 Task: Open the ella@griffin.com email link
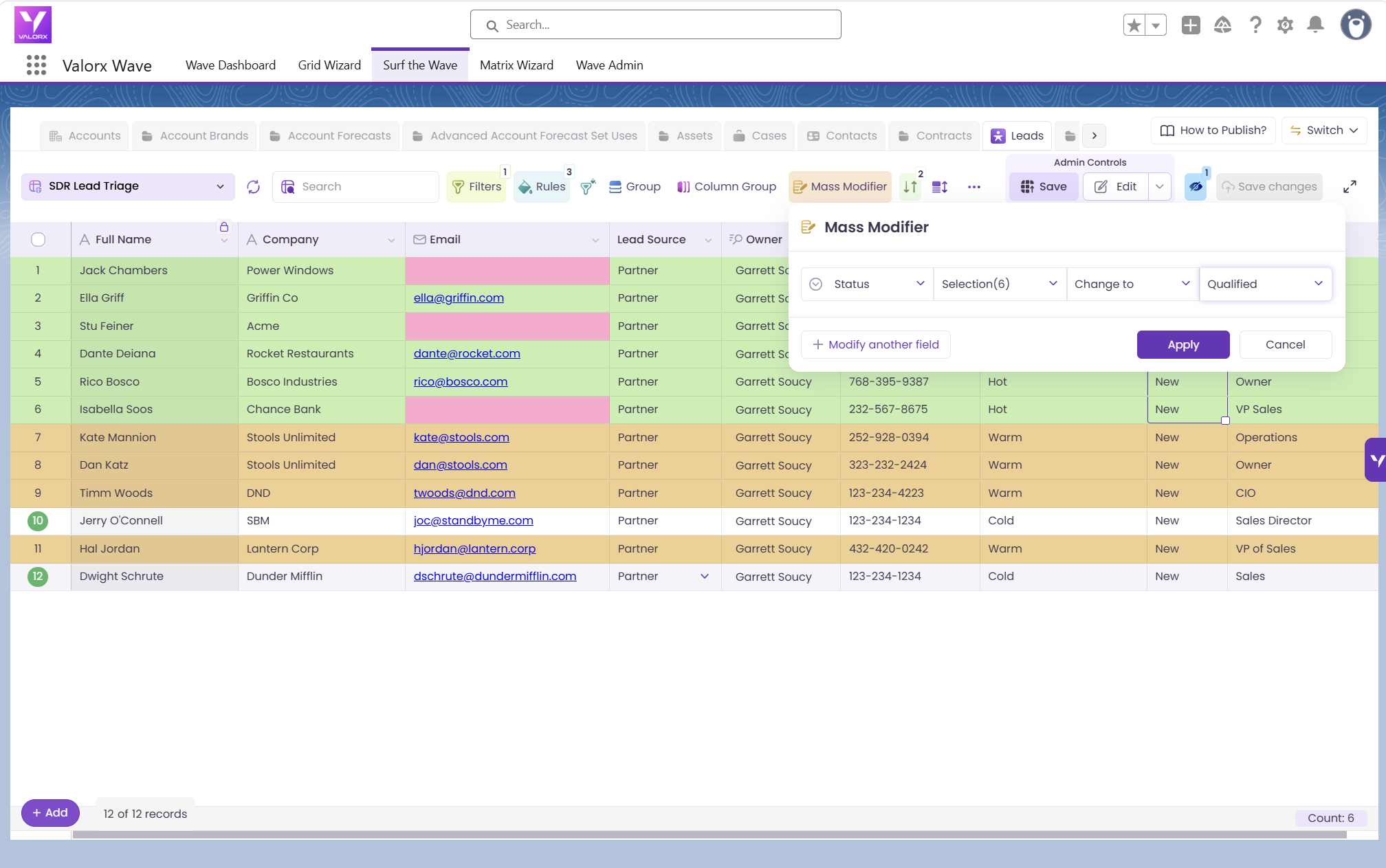459,298
